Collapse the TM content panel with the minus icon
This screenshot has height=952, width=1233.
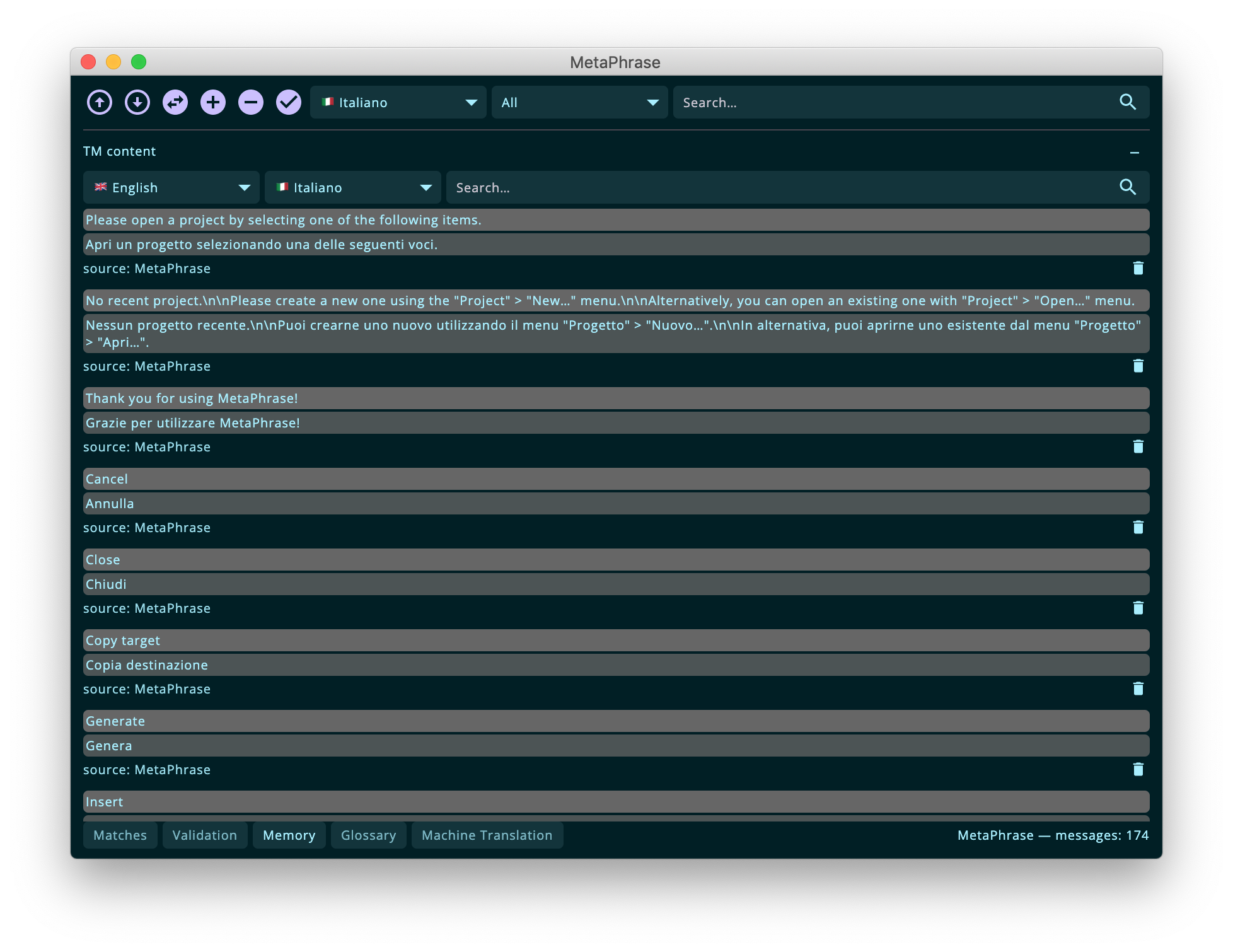point(1135,153)
